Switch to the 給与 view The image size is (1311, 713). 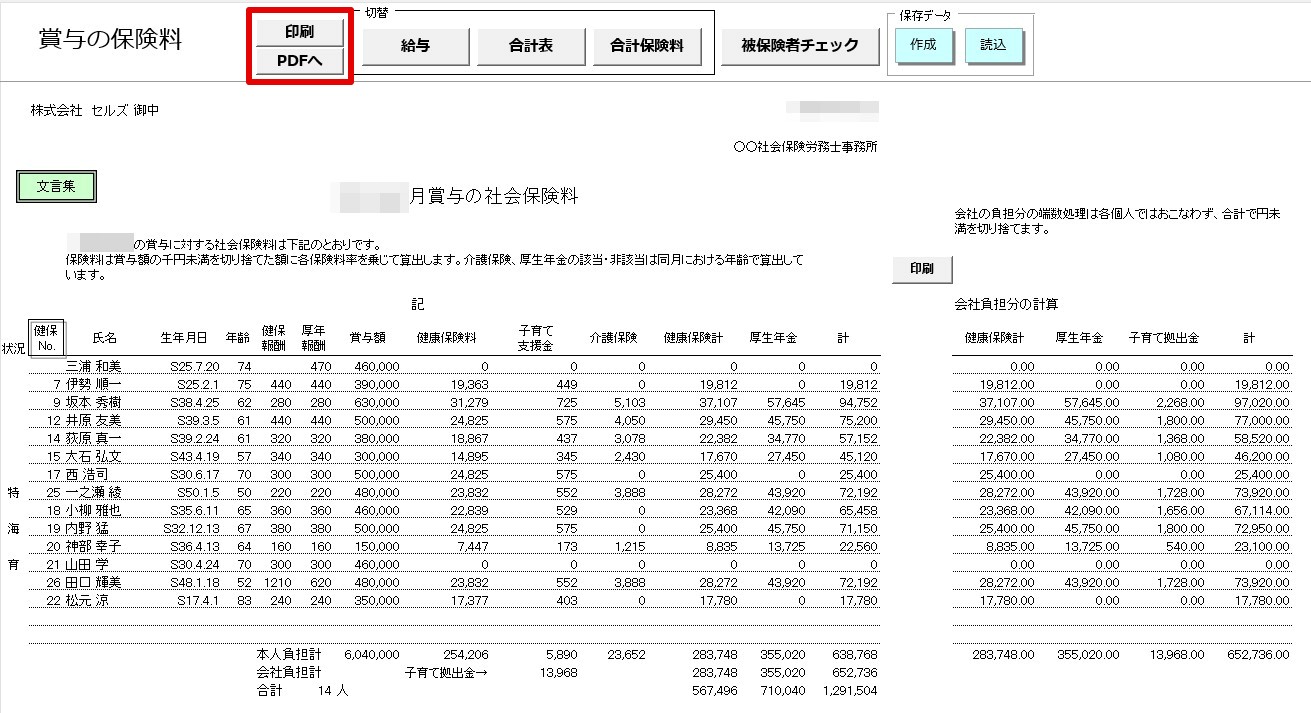point(415,46)
